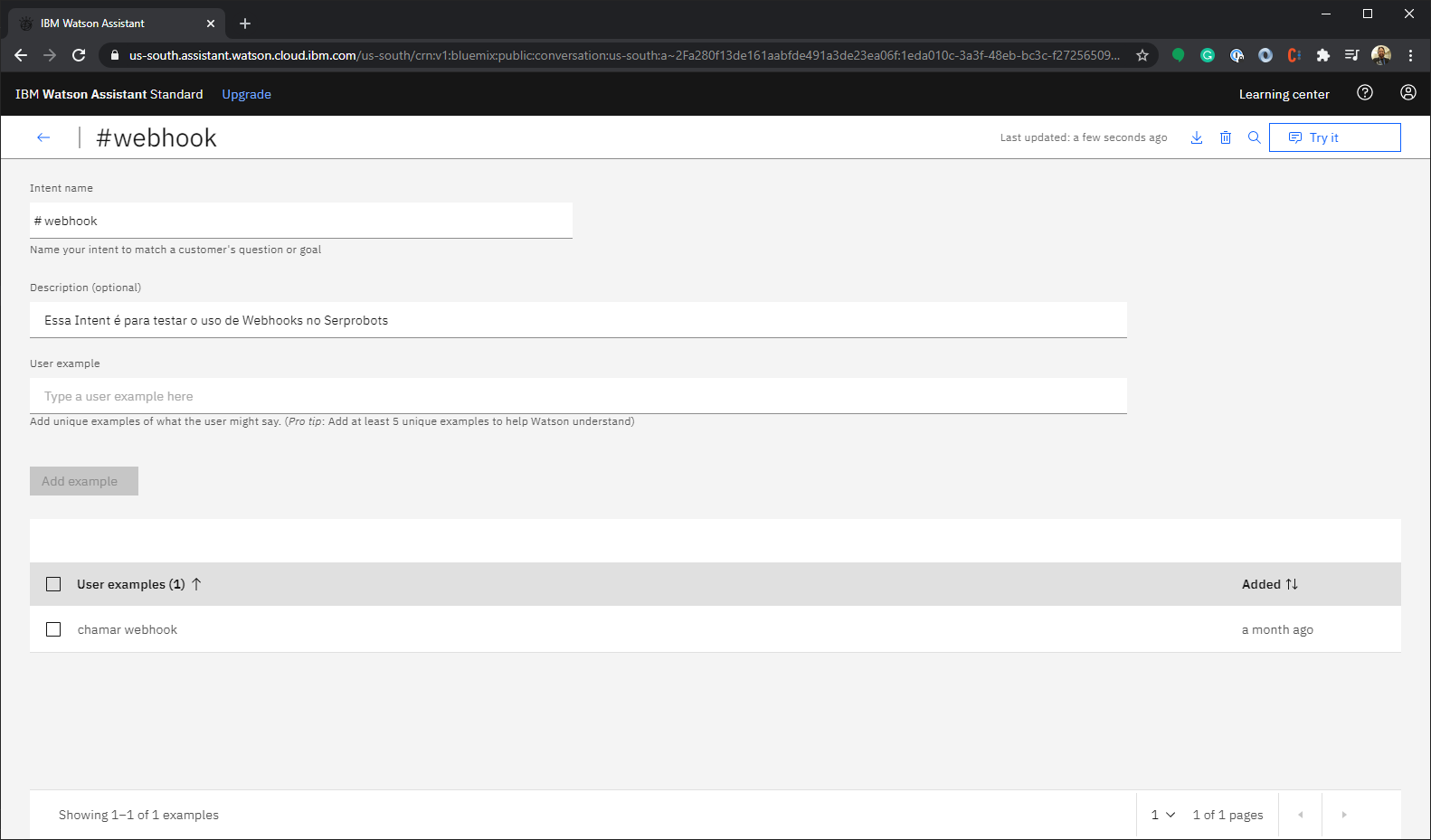This screenshot has width=1431, height=840.
Task: Click the 'chamar webhook' example text
Action: point(128,629)
